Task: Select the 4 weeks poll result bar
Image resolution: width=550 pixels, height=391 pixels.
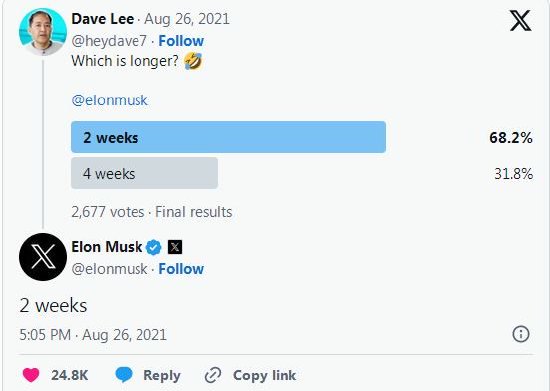Action: pos(145,173)
